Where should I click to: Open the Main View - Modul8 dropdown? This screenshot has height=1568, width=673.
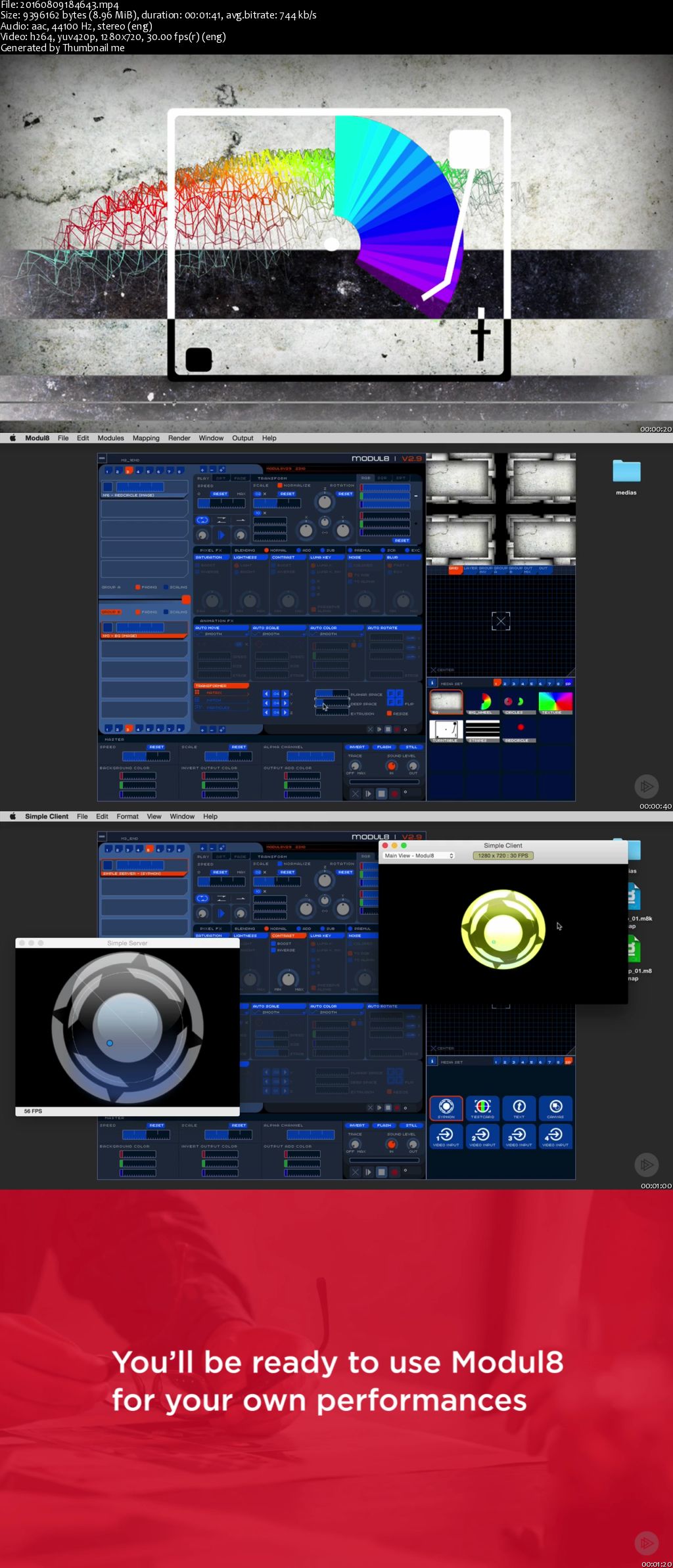pyautogui.click(x=419, y=855)
